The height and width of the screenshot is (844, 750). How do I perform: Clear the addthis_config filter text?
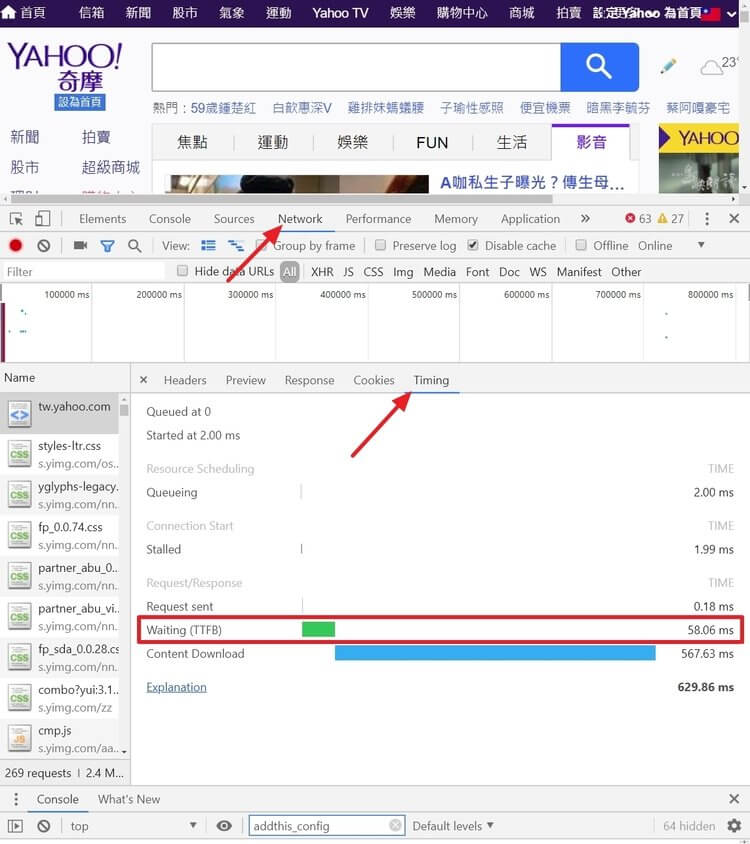[x=395, y=825]
